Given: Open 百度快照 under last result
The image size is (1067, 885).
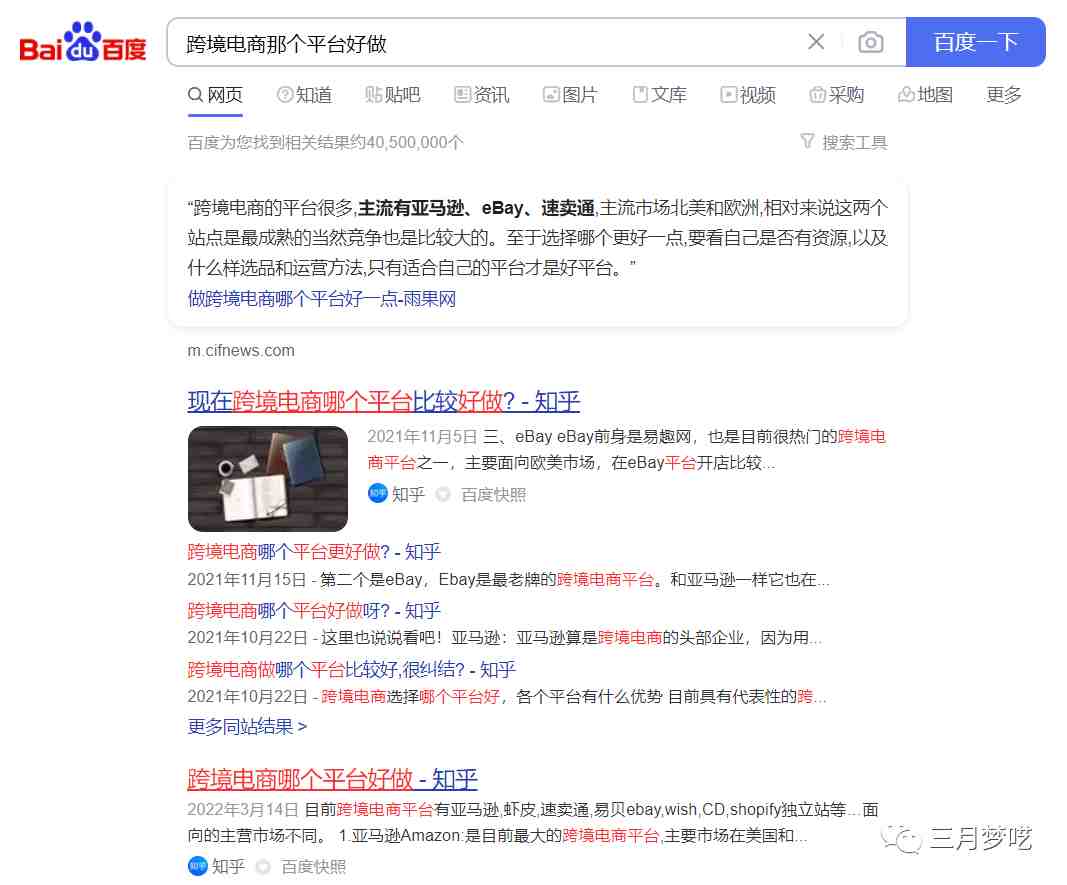Looking at the screenshot, I should (x=314, y=867).
